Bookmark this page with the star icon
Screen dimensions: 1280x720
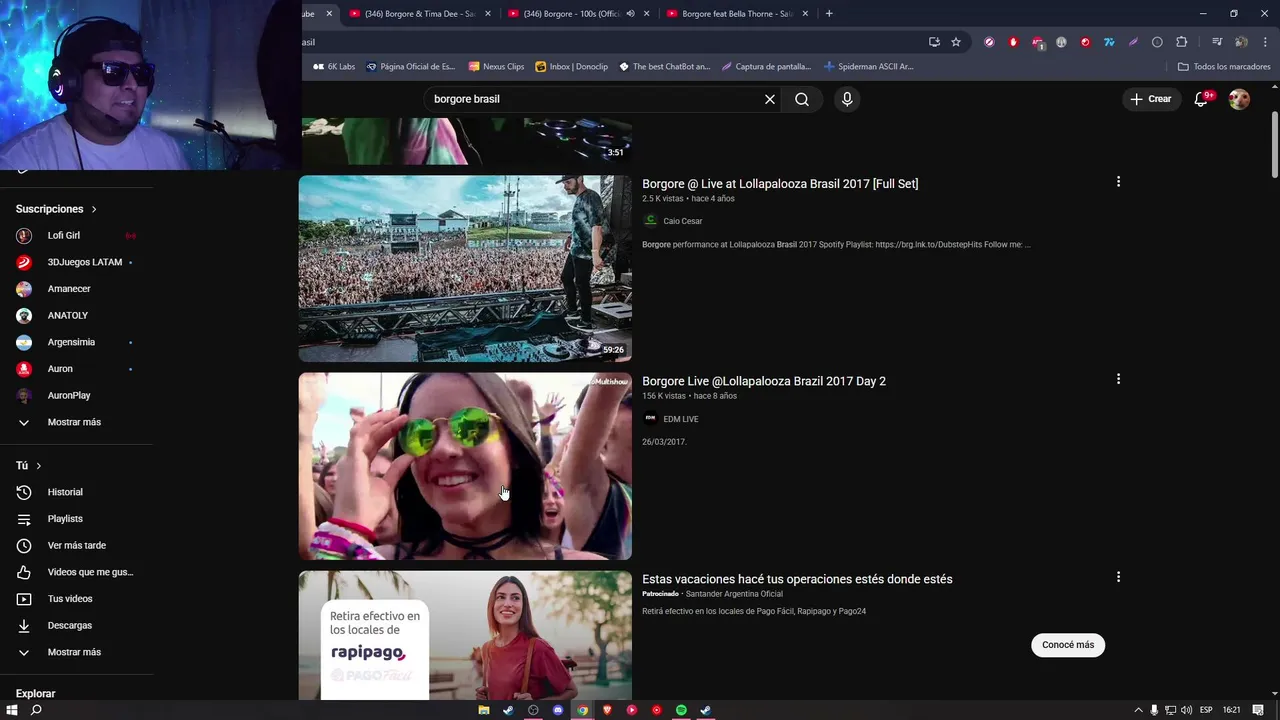coord(956,42)
